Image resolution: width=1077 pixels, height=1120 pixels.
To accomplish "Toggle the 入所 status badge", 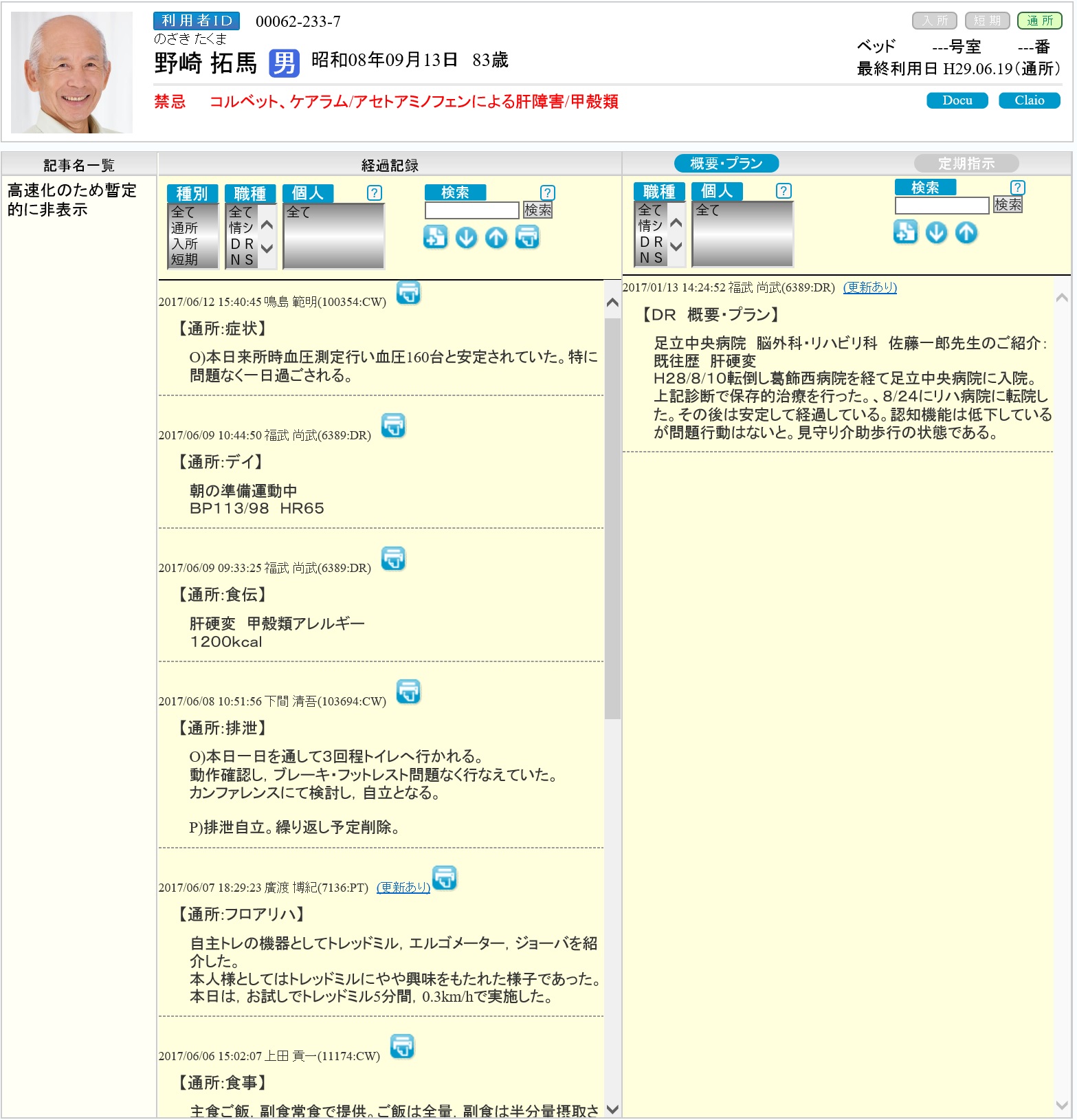I will pos(934,21).
